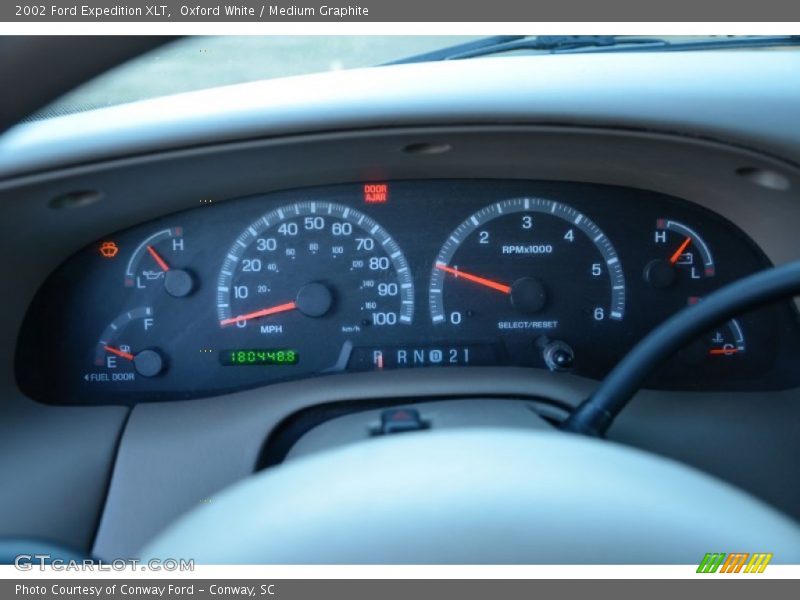Click the green odometer display
This screenshot has width=800, height=600.
click(x=260, y=357)
